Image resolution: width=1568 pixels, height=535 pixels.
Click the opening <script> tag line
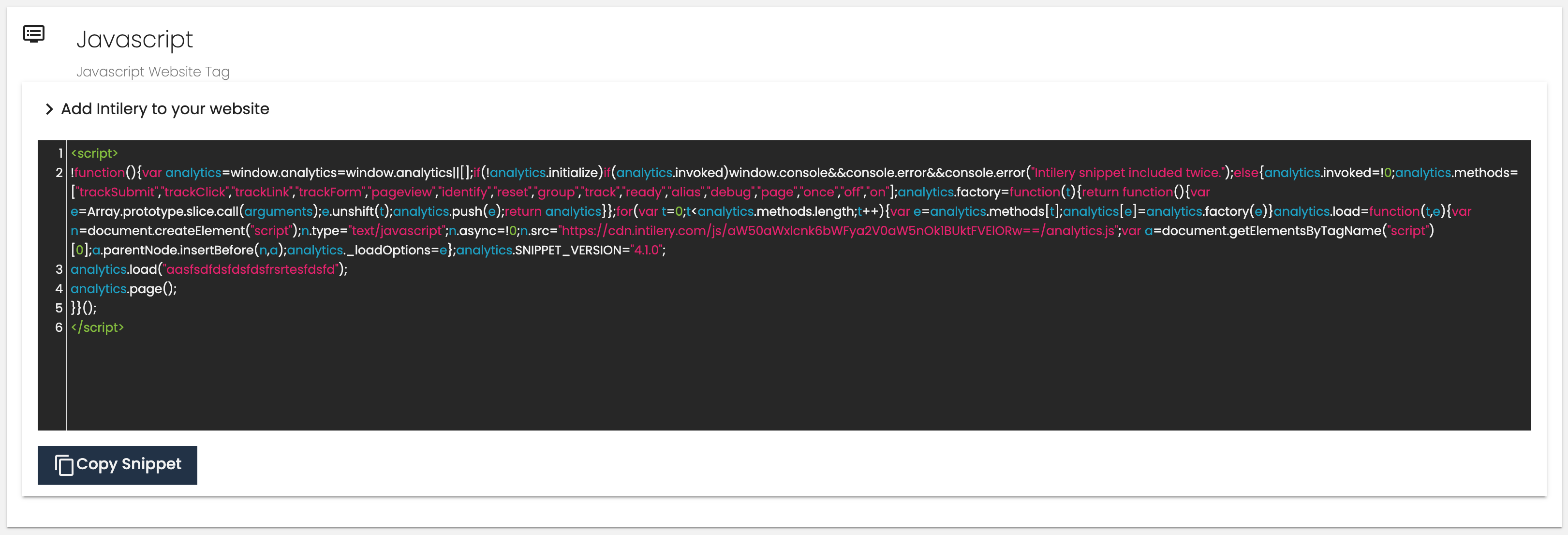94,153
